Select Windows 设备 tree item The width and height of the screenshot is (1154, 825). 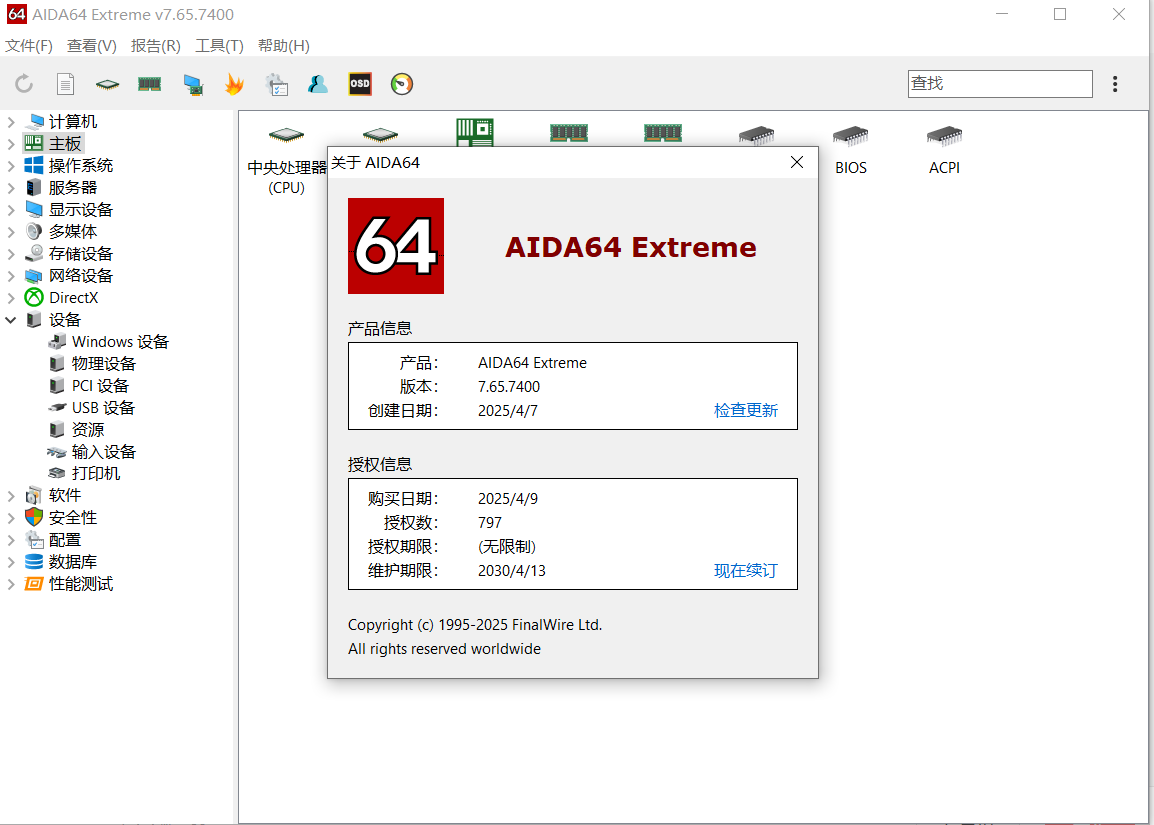[x=120, y=341]
